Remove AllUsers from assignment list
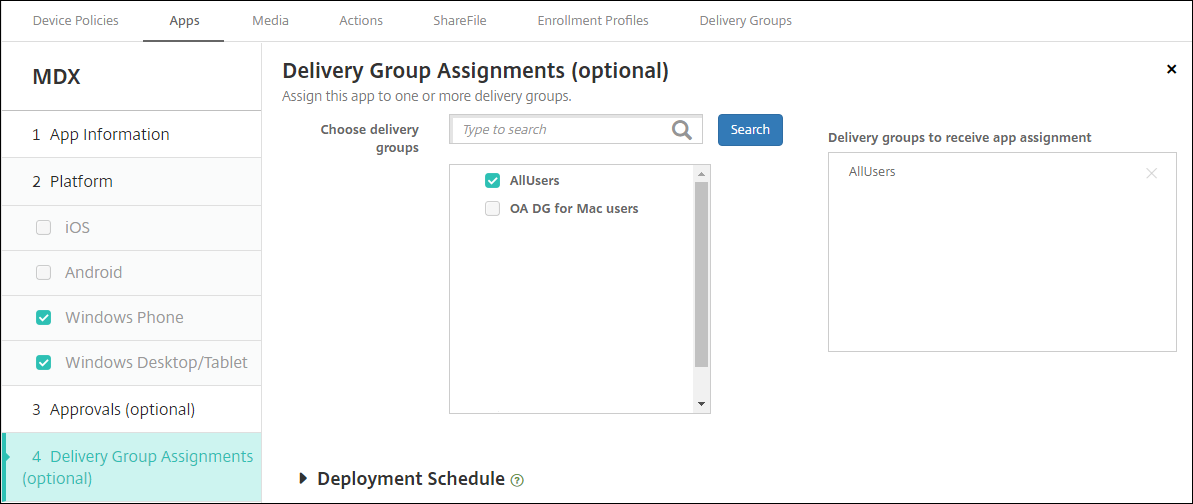 point(1151,173)
